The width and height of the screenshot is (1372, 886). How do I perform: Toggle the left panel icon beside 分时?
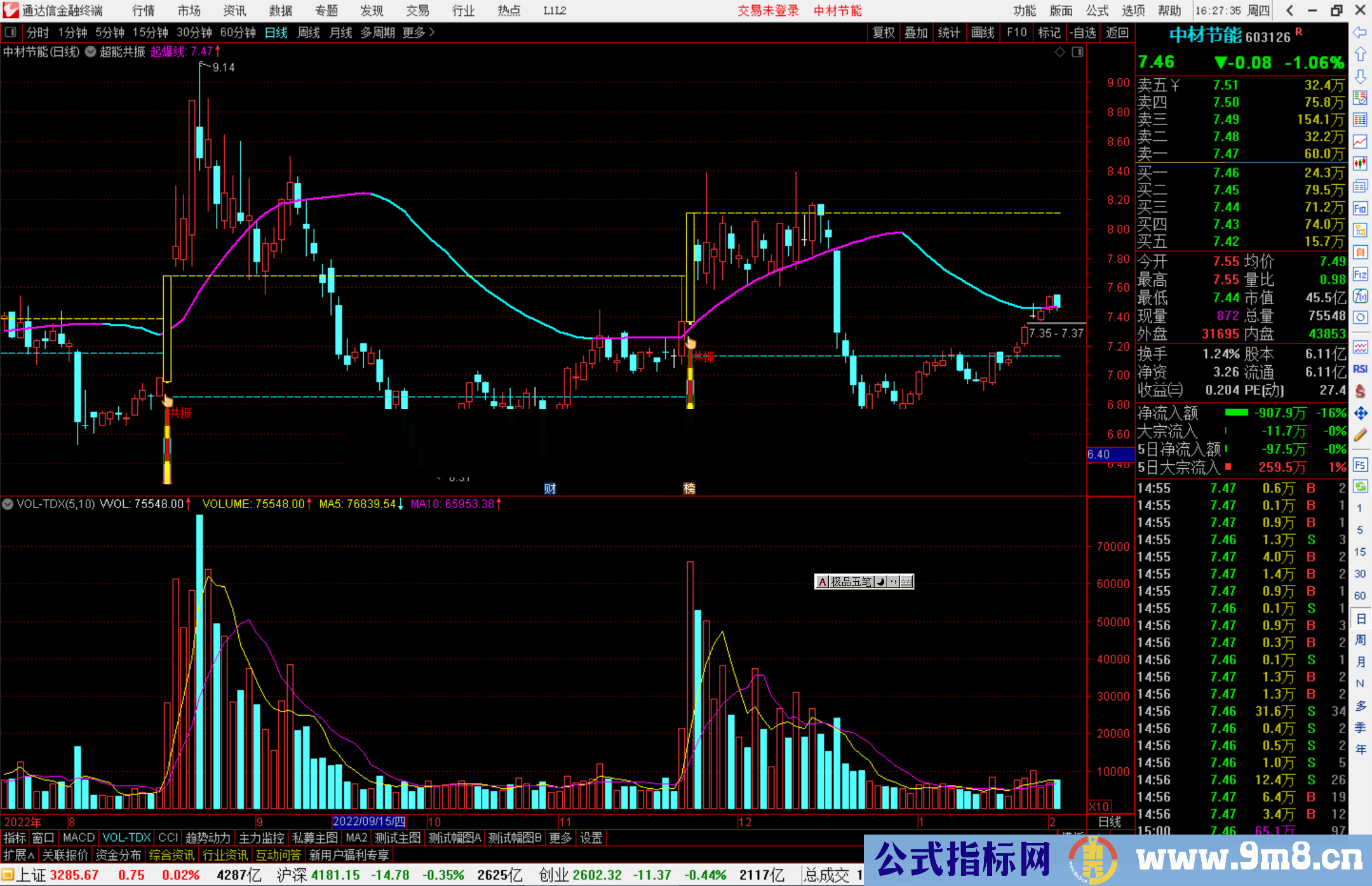point(10,32)
